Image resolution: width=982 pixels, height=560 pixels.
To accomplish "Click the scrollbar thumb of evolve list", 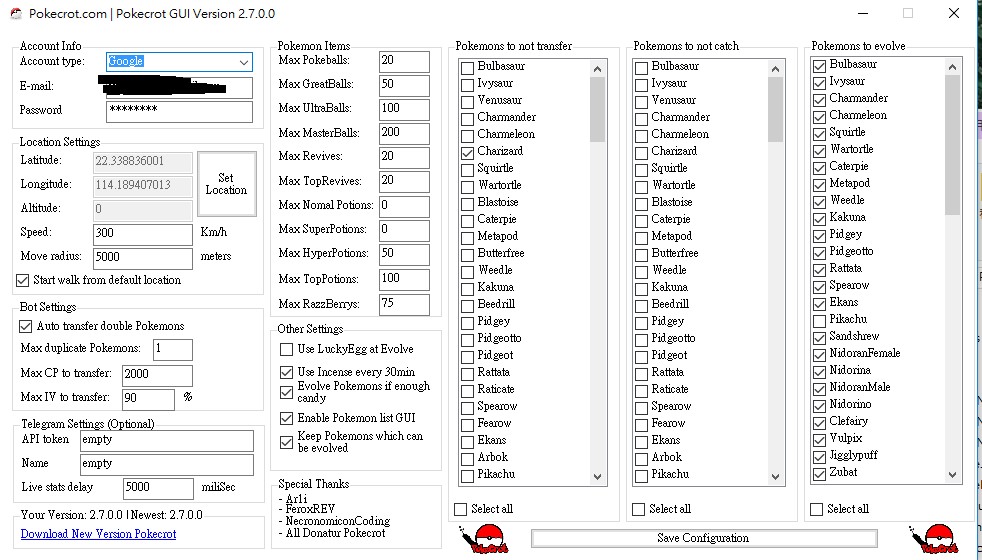I will (x=953, y=145).
